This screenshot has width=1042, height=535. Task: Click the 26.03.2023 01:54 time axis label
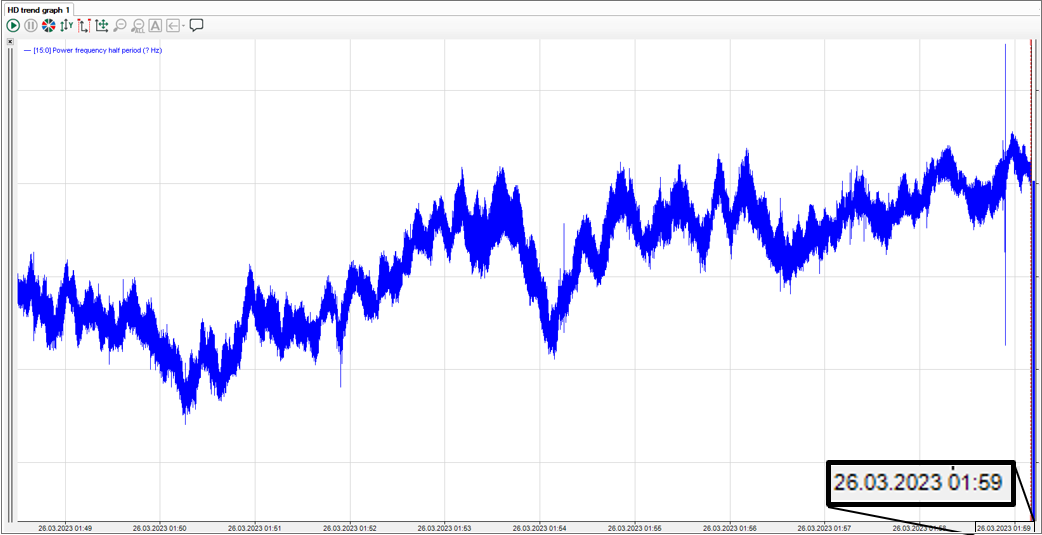pos(539,528)
